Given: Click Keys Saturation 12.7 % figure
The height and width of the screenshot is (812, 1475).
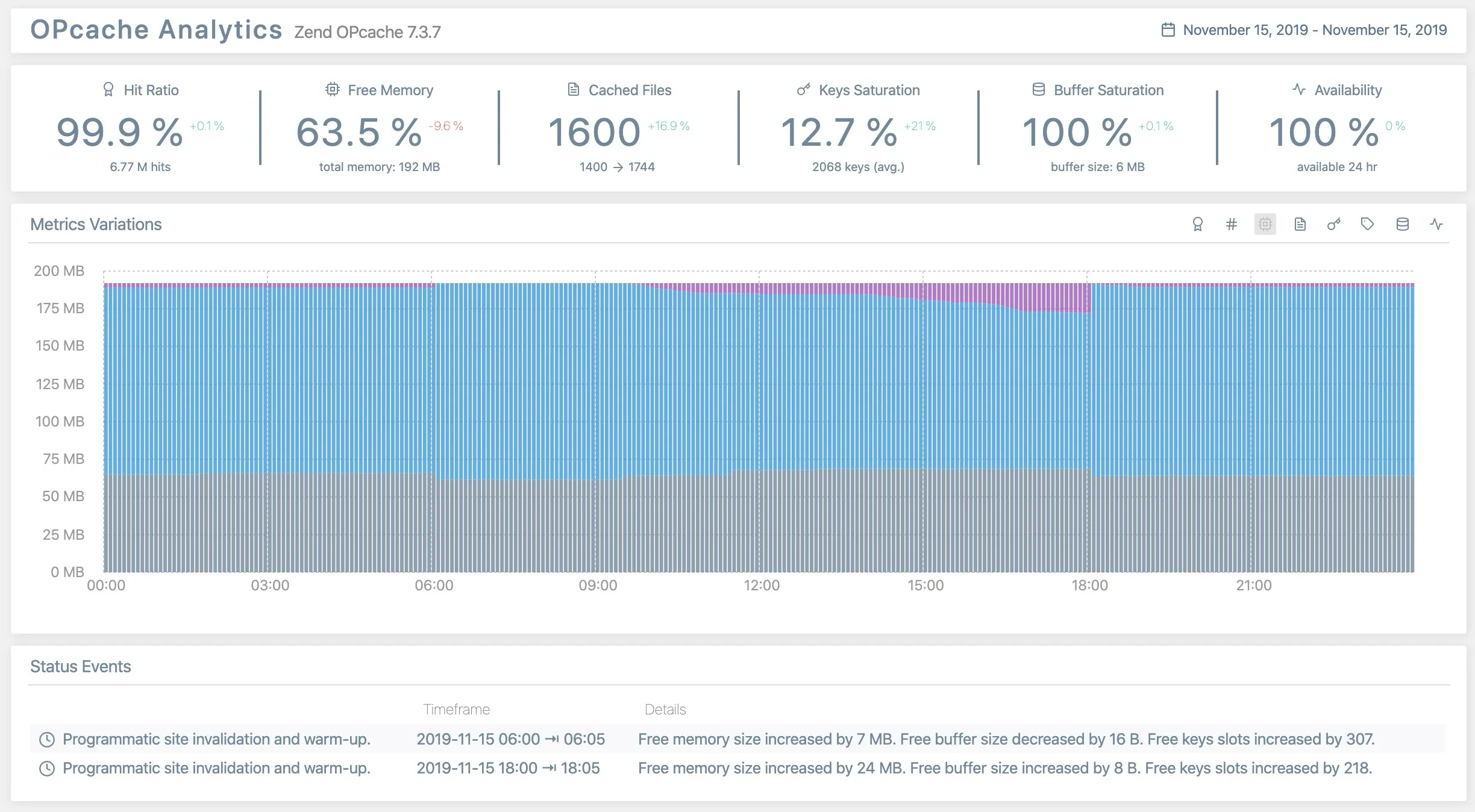Looking at the screenshot, I should pyautogui.click(x=838, y=133).
